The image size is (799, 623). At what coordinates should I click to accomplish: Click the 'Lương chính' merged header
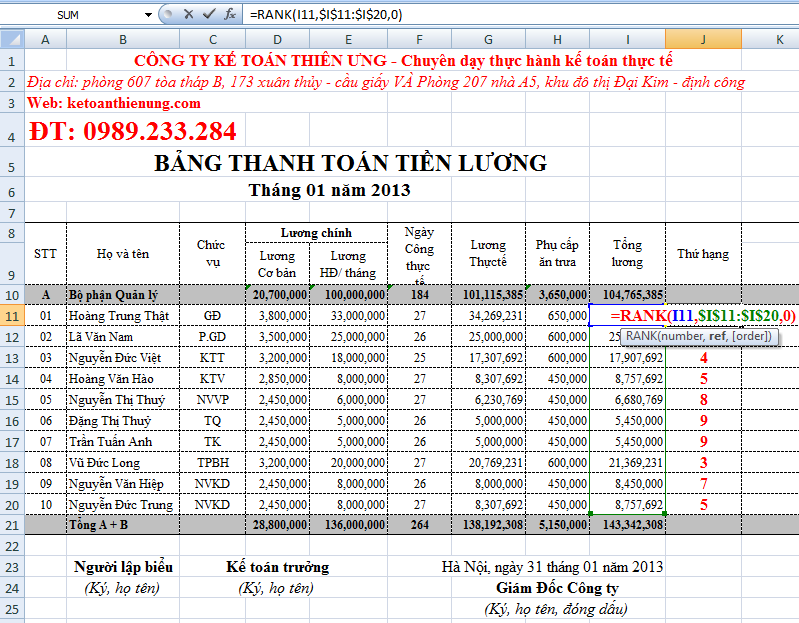pyautogui.click(x=316, y=233)
